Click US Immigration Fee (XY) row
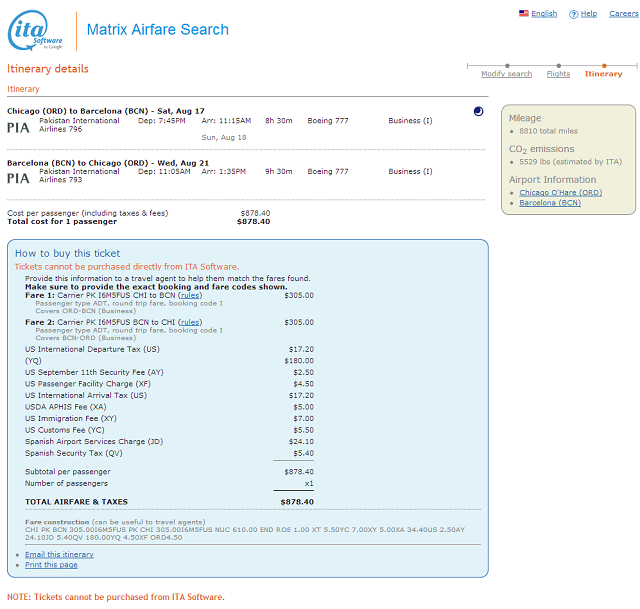This screenshot has width=640, height=609. tap(169, 418)
